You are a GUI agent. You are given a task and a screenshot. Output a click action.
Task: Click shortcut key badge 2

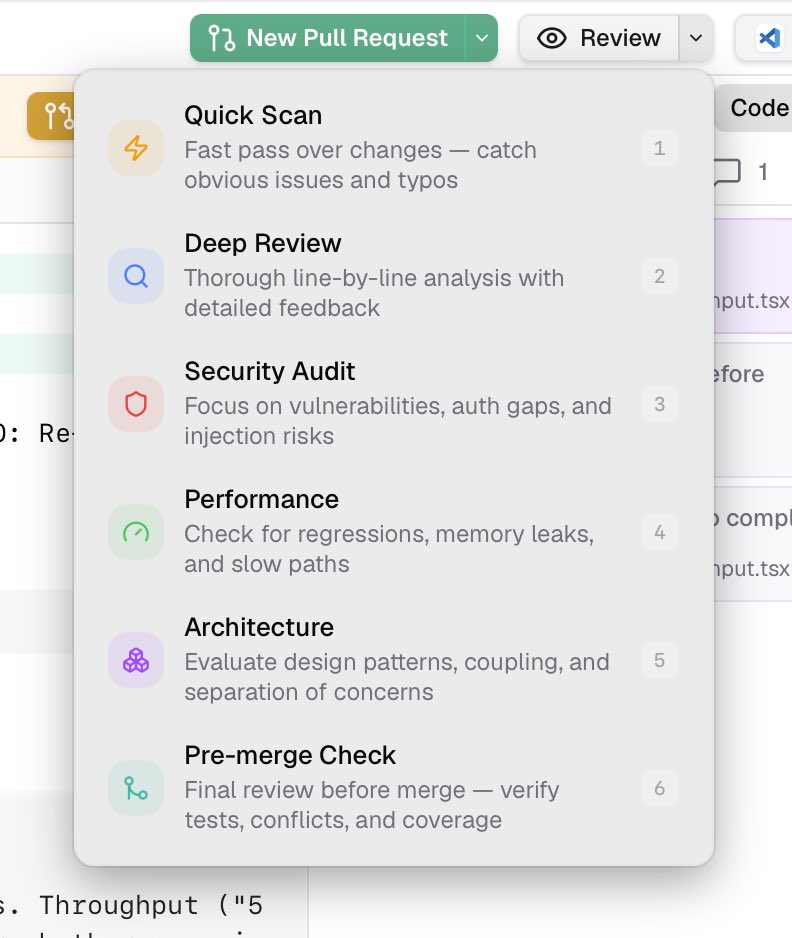click(659, 276)
